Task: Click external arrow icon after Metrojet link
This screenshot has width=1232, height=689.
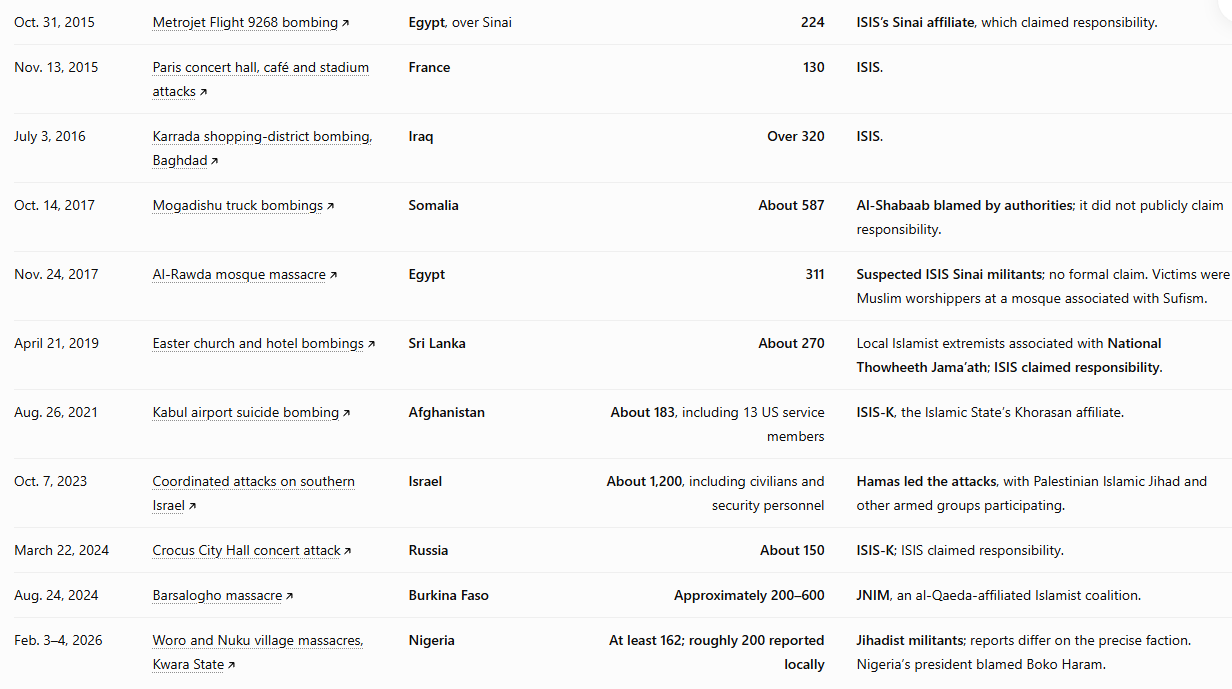Action: [x=346, y=23]
